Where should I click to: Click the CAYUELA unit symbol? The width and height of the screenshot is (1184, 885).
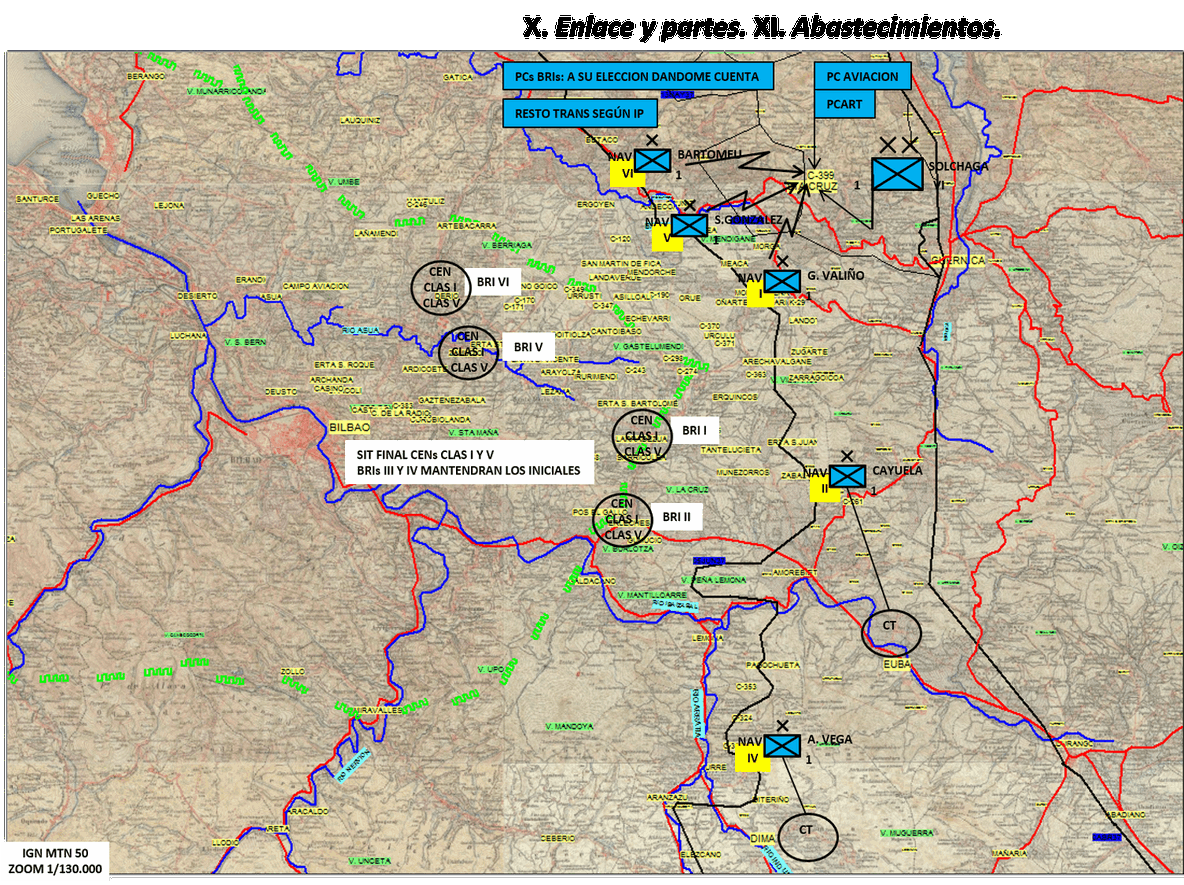(x=847, y=476)
